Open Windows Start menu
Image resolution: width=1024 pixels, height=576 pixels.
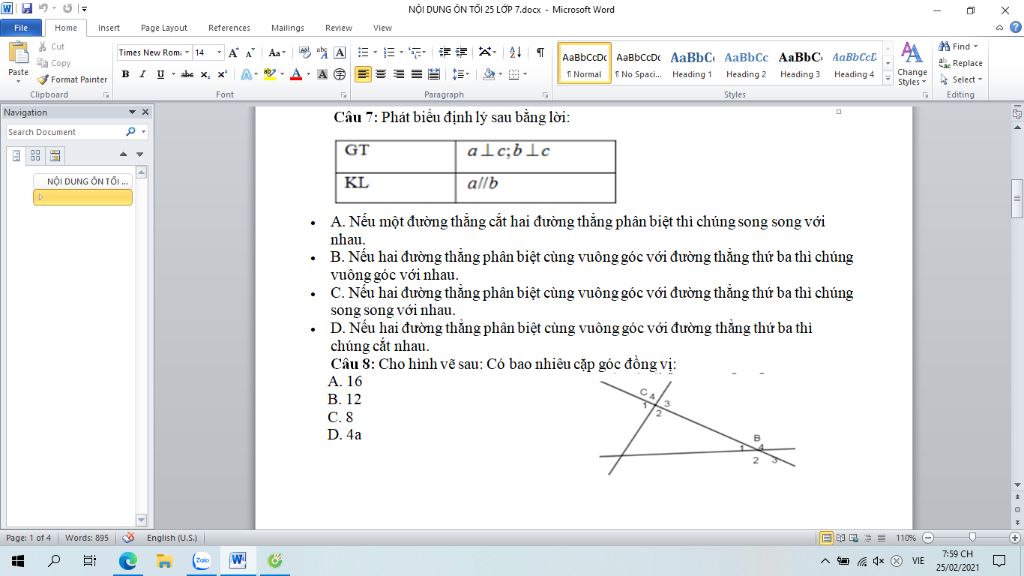click(18, 560)
